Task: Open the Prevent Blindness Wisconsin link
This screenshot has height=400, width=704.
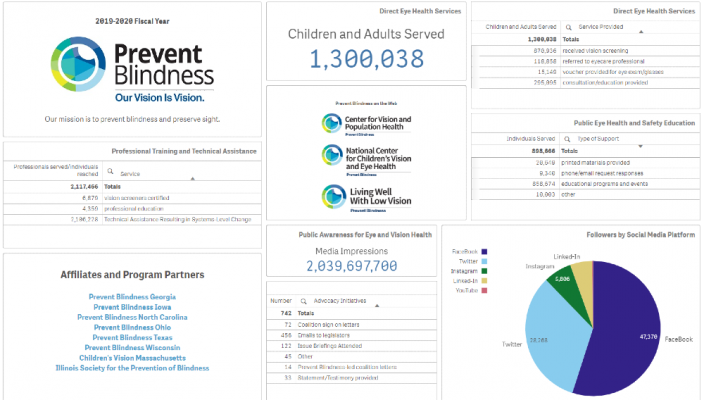Action: pyautogui.click(x=132, y=347)
